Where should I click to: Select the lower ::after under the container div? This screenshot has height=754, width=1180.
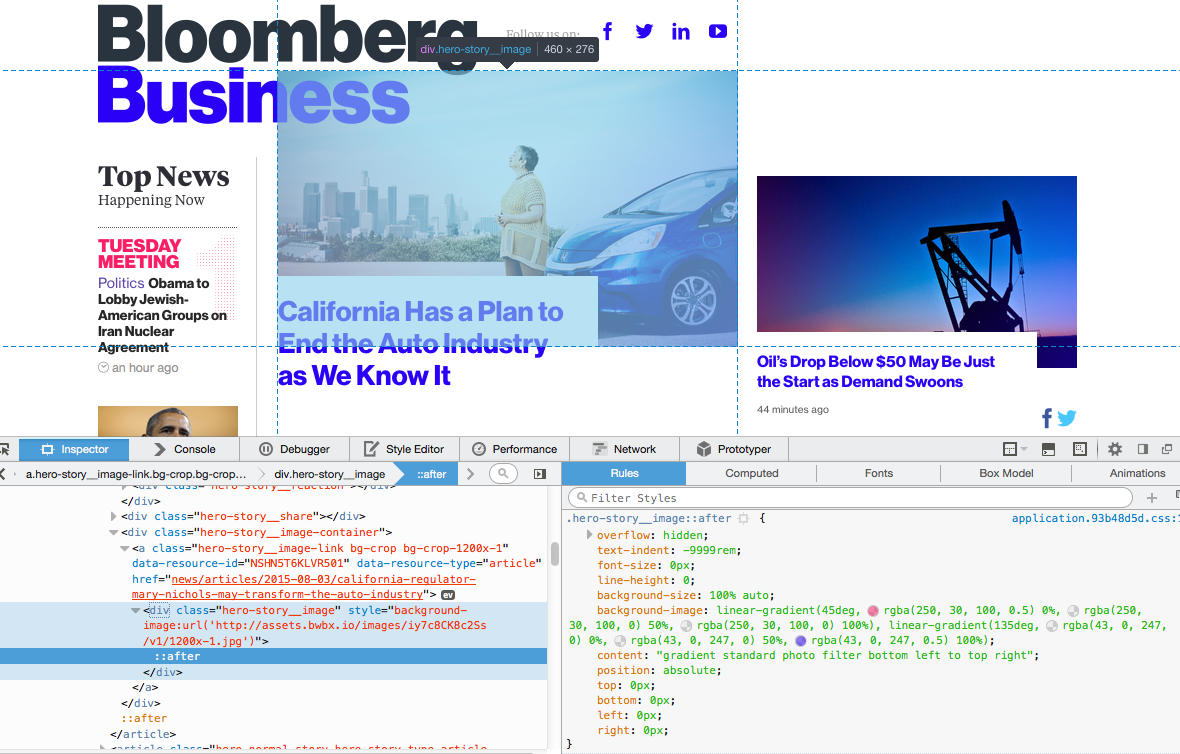pyautogui.click(x=144, y=719)
